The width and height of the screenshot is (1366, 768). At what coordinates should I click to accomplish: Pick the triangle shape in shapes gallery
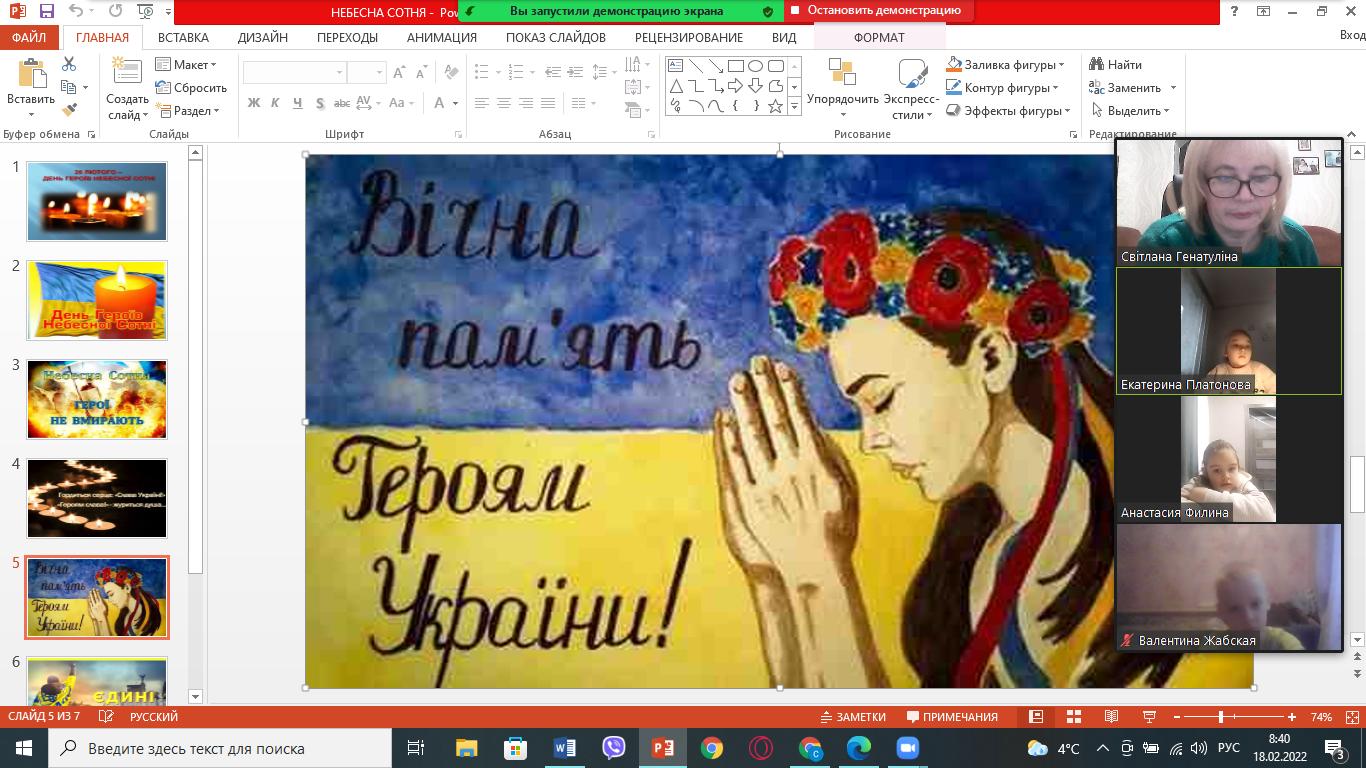676,86
